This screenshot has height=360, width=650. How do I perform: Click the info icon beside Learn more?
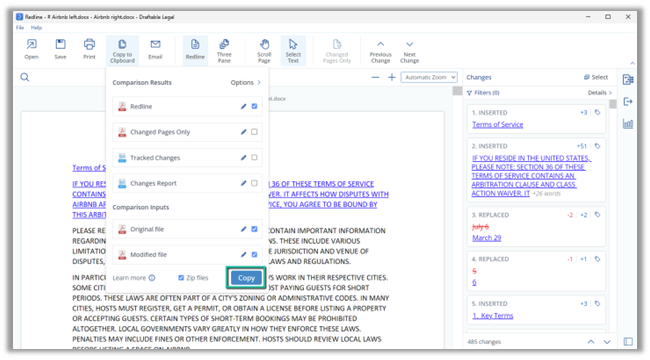click(x=152, y=278)
